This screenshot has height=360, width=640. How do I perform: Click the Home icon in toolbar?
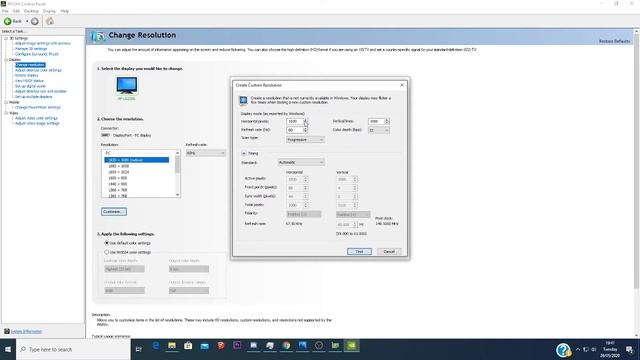(x=50, y=21)
